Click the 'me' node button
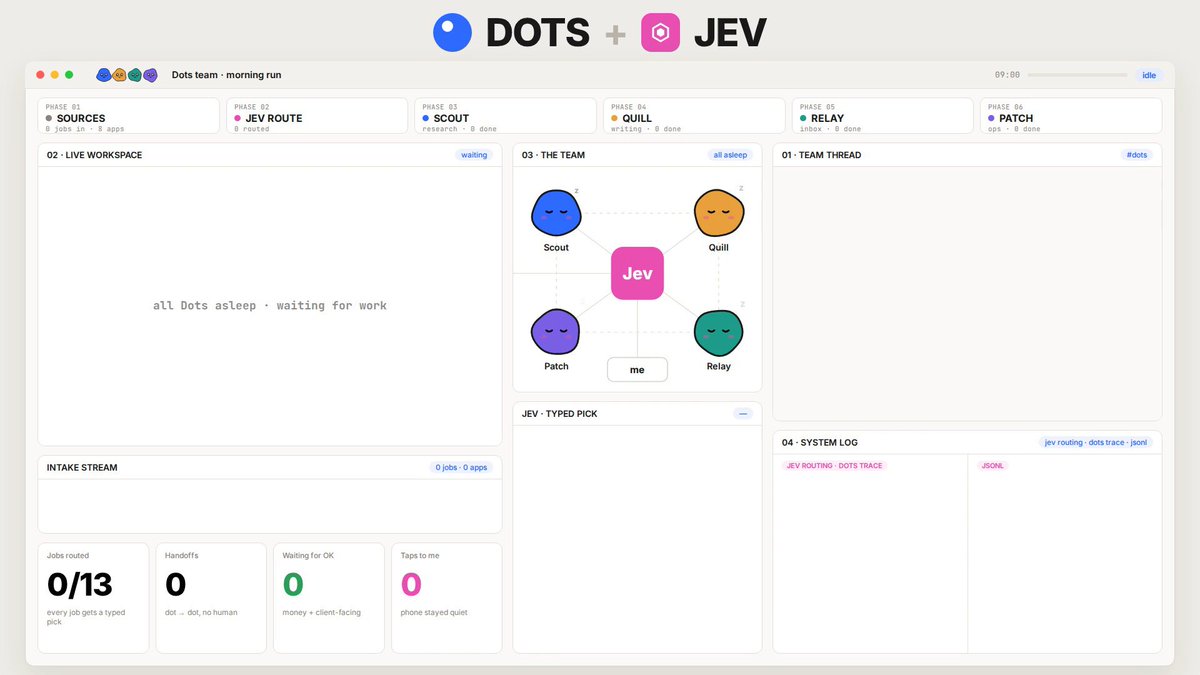1200x675 pixels. [x=637, y=370]
